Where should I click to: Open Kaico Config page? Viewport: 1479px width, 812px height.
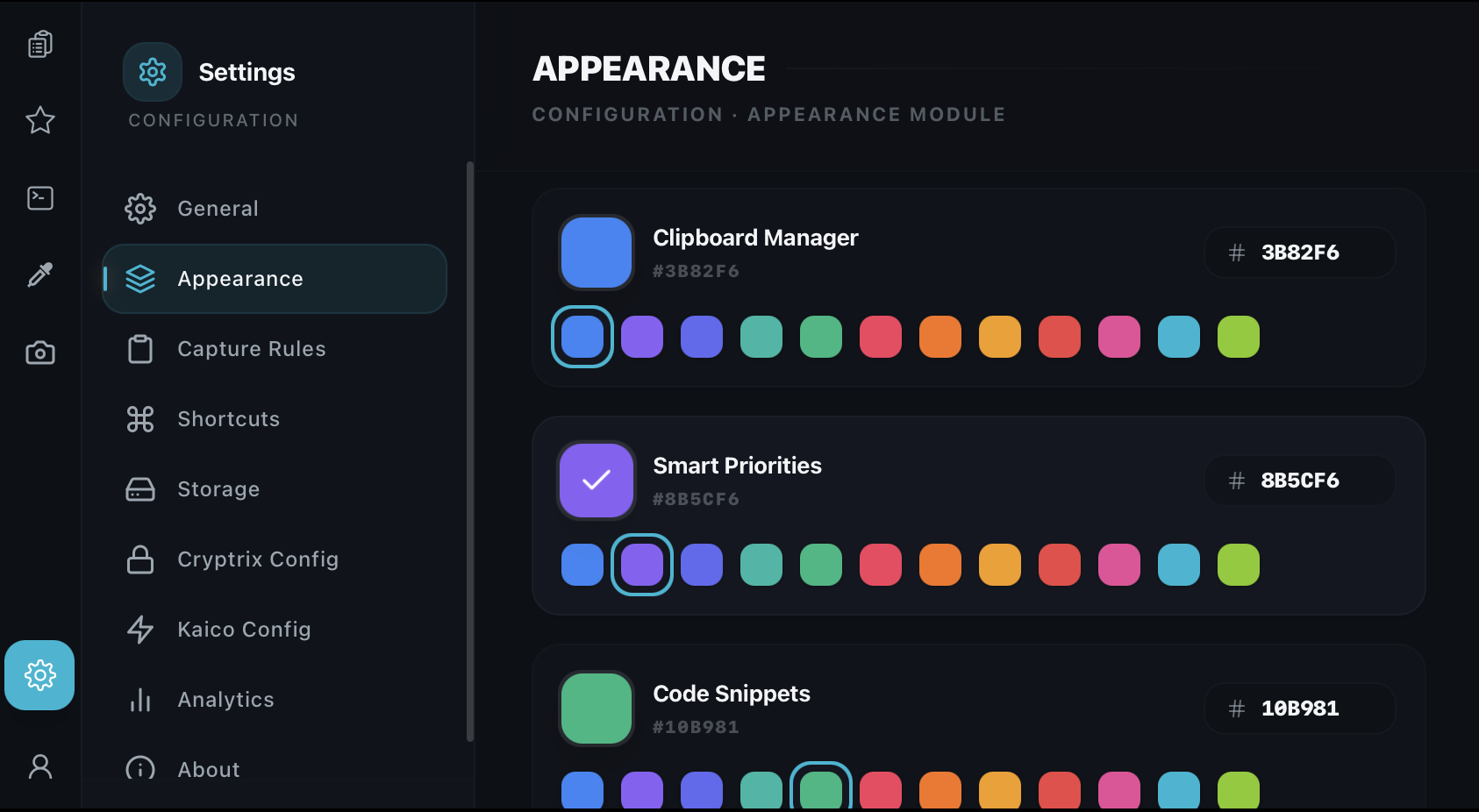point(275,630)
